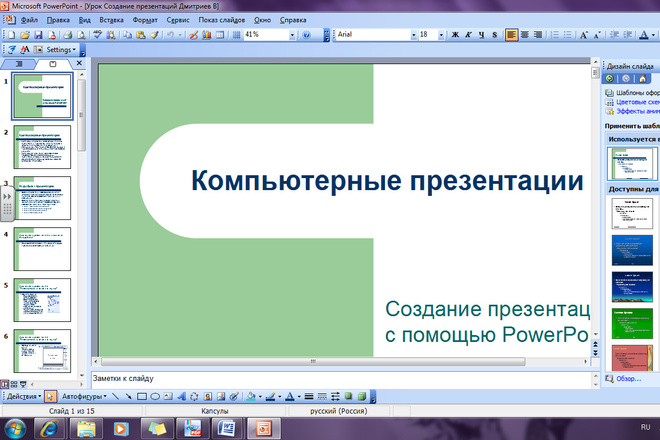Activate the Format Painter brush
The width and height of the screenshot is (660, 440).
[154, 35]
